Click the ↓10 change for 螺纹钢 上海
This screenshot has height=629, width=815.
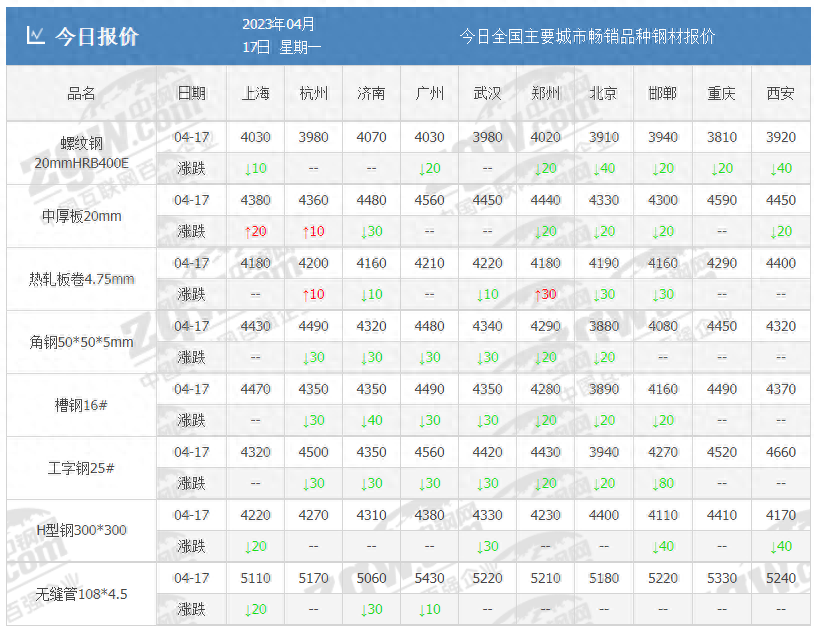tap(256, 168)
